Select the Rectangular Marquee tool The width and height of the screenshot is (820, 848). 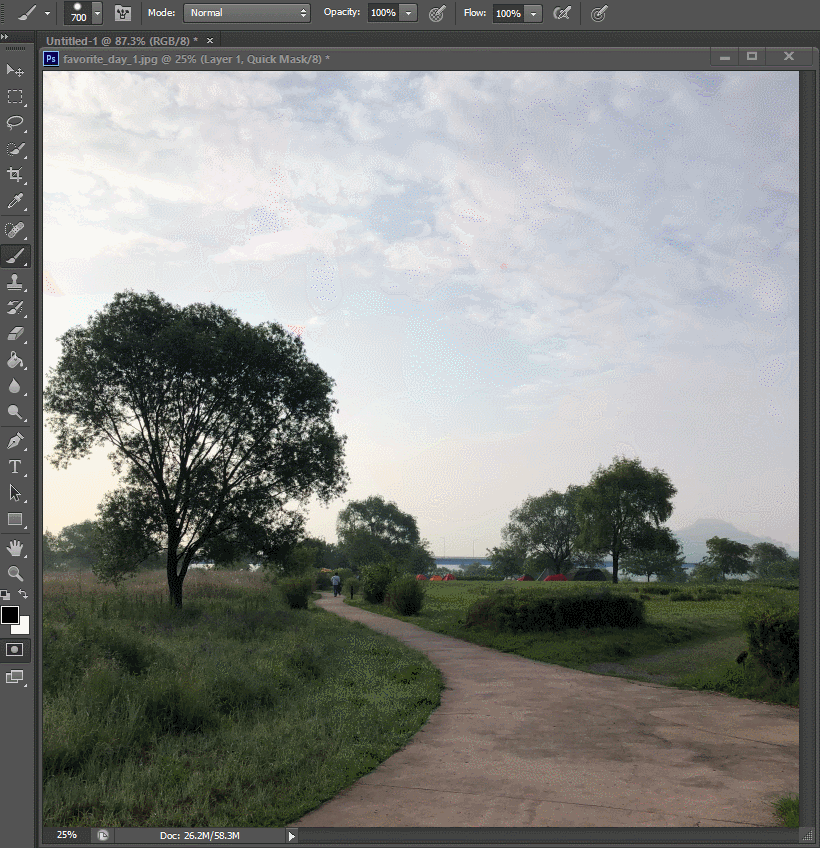[x=15, y=97]
